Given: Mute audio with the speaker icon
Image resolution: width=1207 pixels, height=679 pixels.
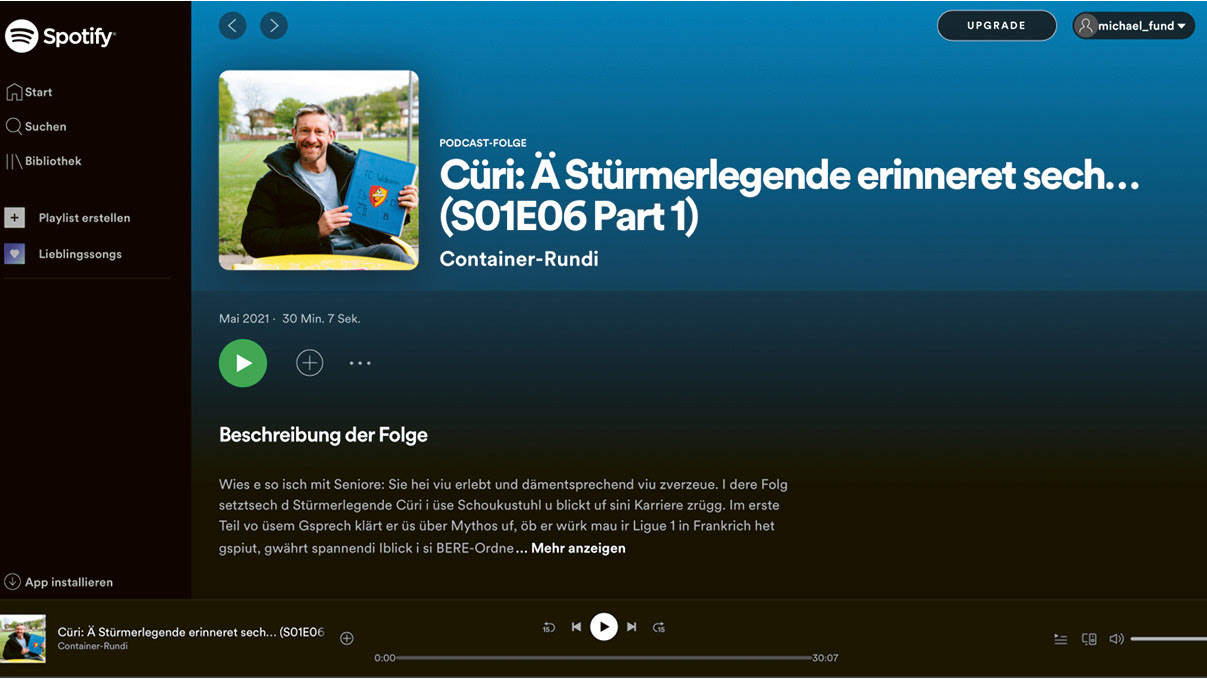Looking at the screenshot, I should (1117, 639).
